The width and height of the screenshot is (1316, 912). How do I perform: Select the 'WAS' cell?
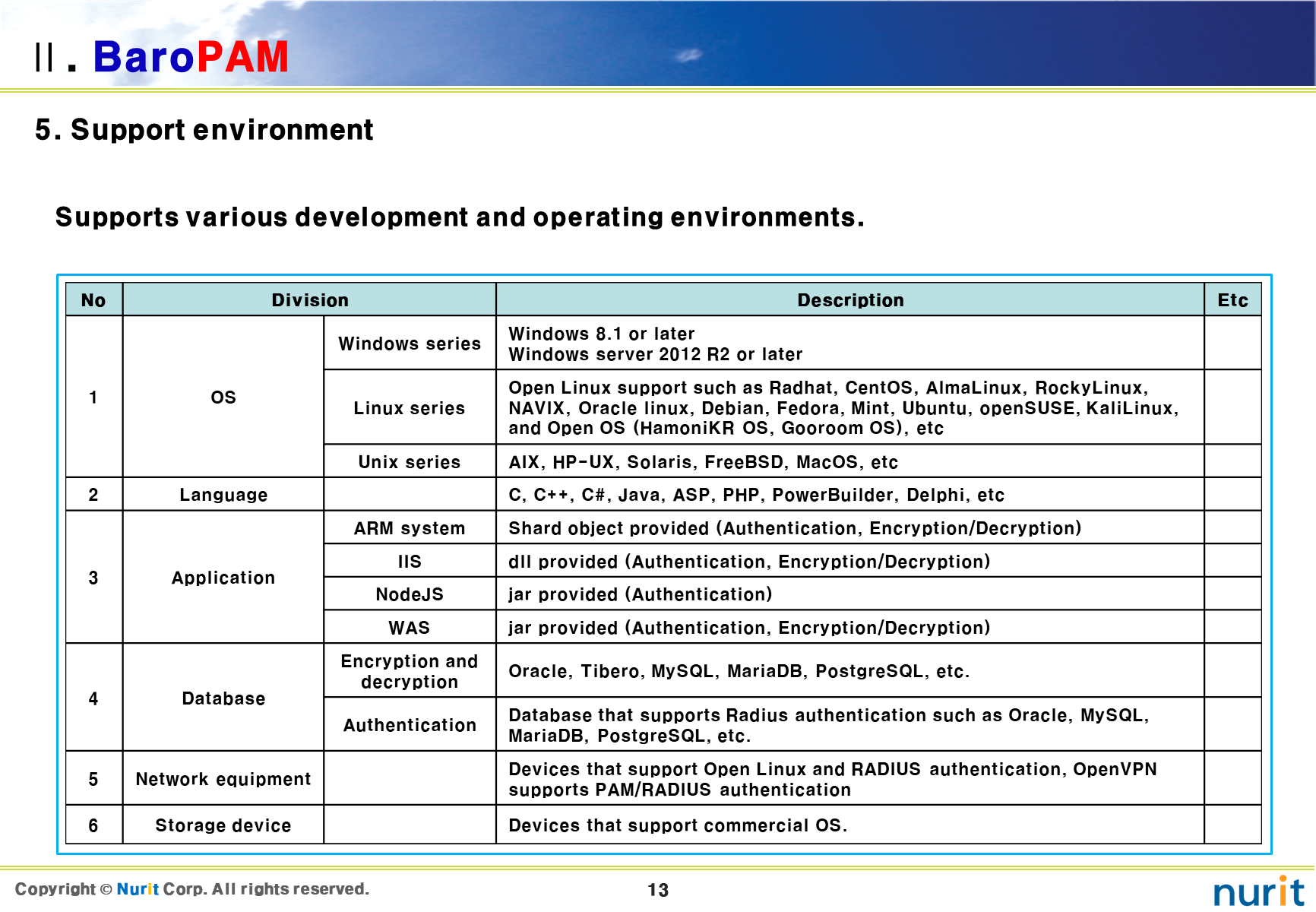coord(410,627)
